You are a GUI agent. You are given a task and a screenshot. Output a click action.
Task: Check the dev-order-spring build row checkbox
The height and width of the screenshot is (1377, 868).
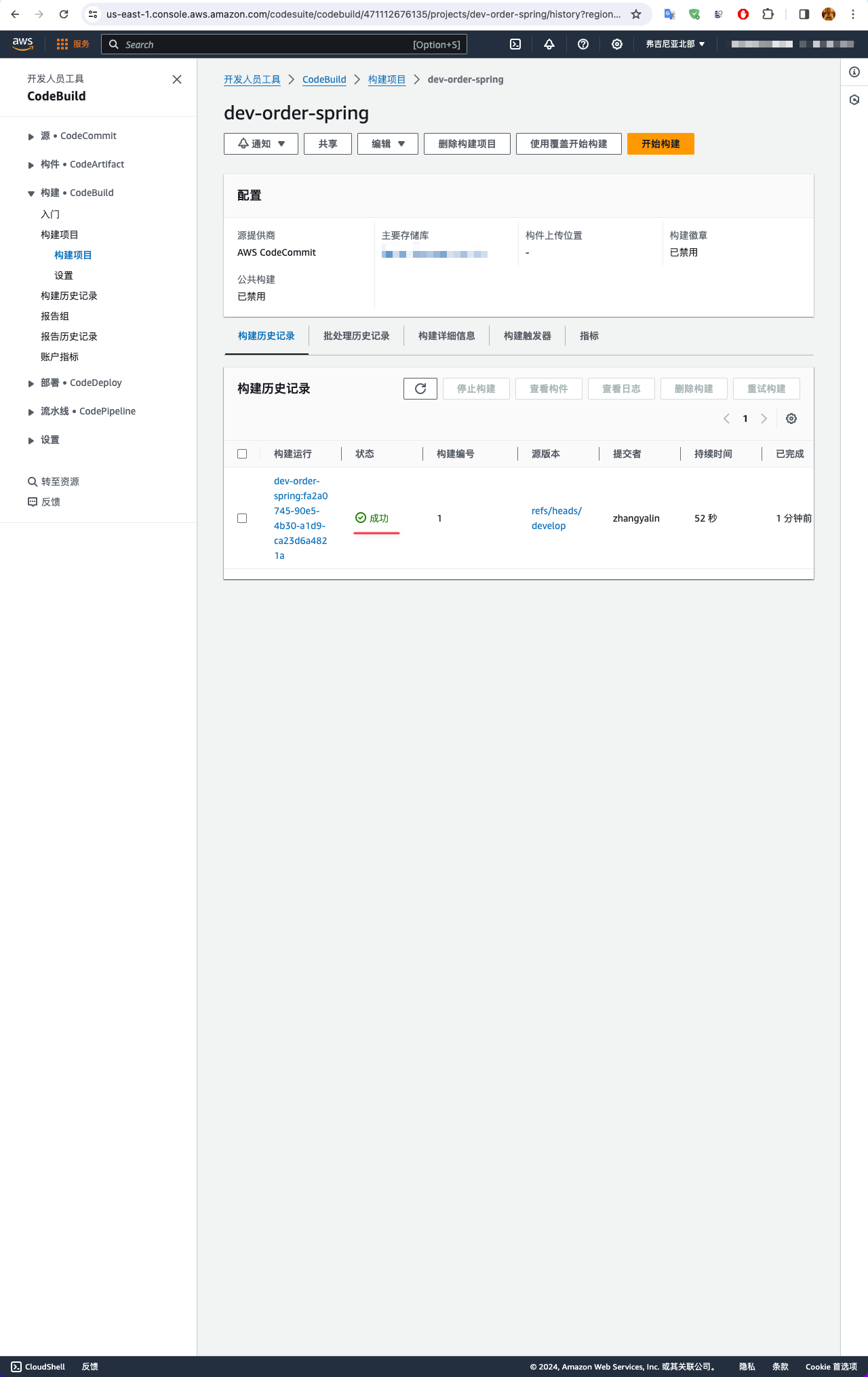(242, 518)
